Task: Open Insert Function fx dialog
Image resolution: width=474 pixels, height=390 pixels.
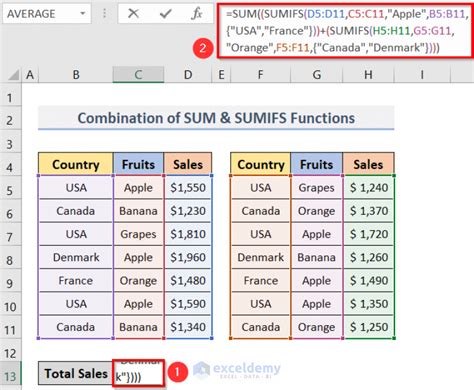Action: [x=197, y=14]
